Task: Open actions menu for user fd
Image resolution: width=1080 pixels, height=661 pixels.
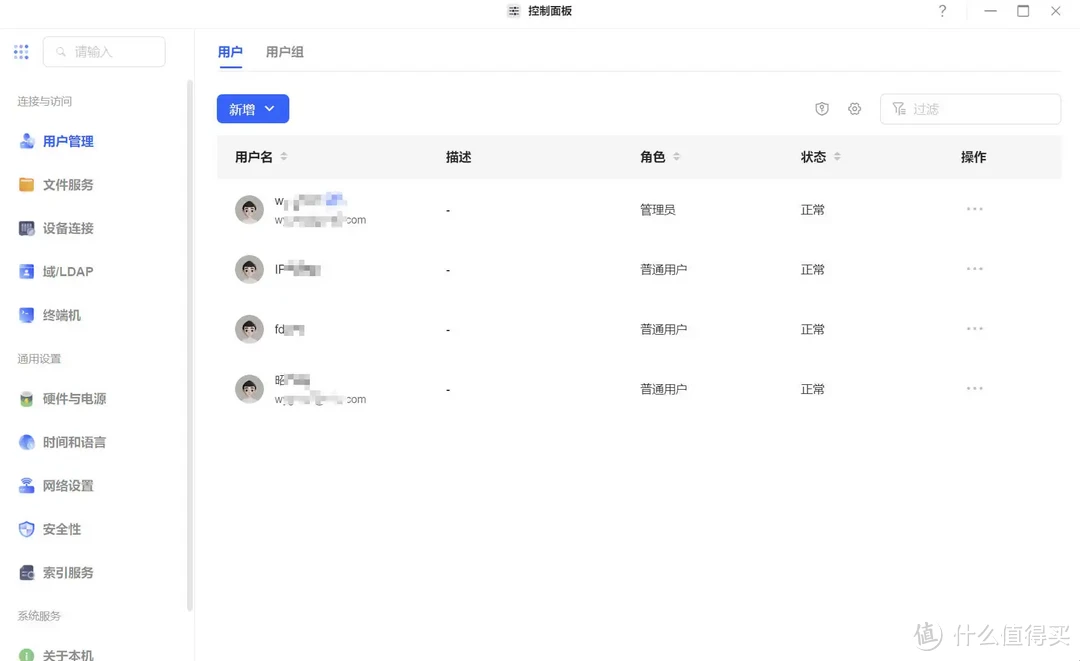Action: pos(974,328)
